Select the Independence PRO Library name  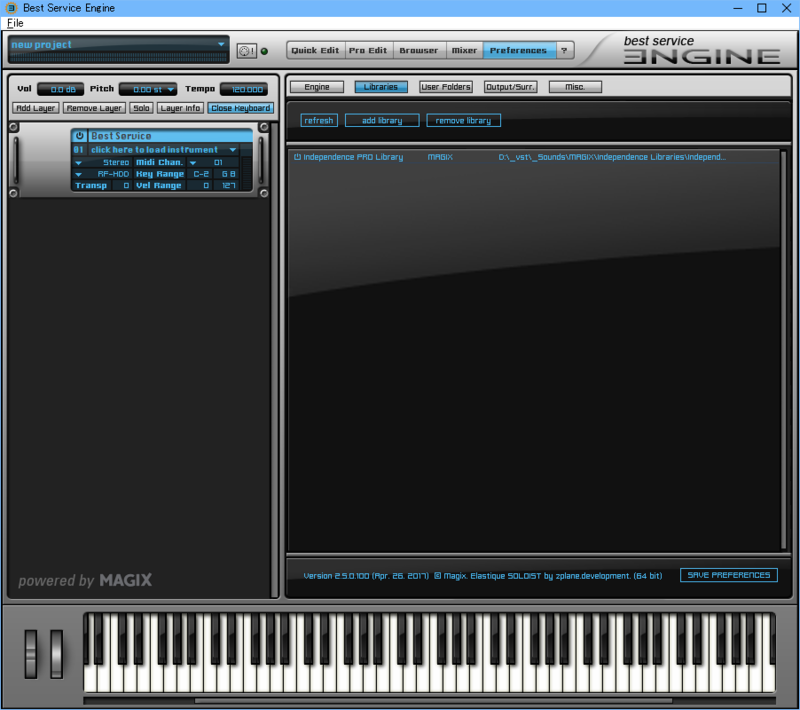click(x=353, y=157)
